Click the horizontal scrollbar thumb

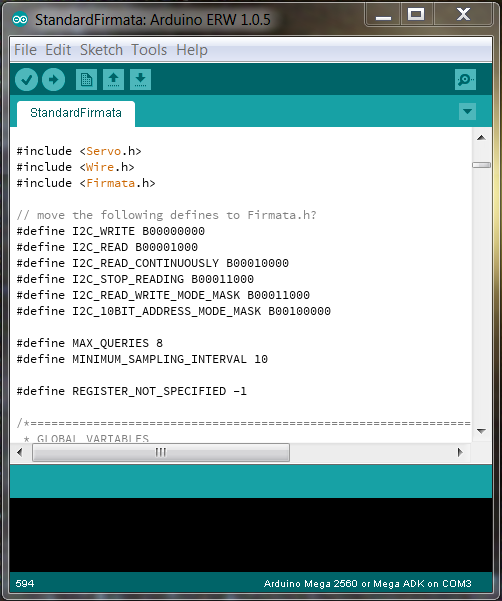click(161, 453)
